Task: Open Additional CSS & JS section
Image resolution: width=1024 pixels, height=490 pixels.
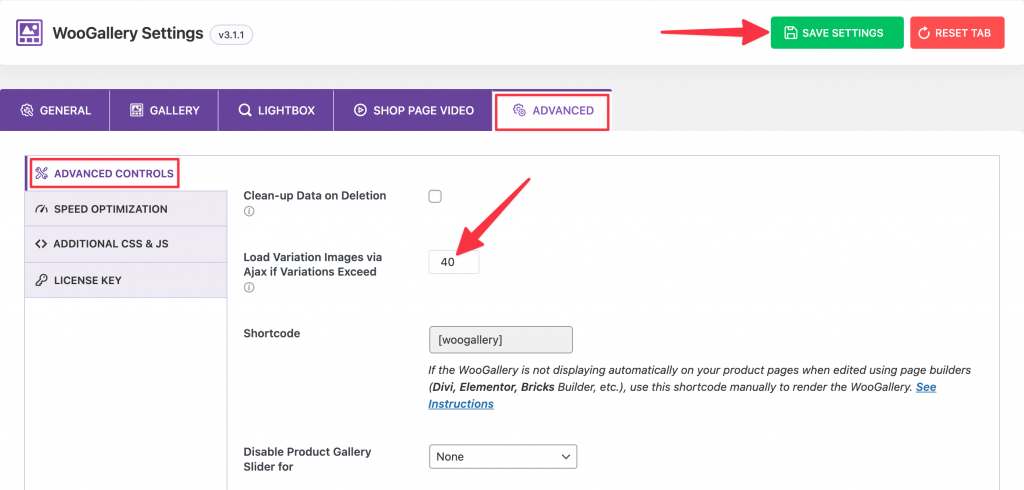Action: 125,244
